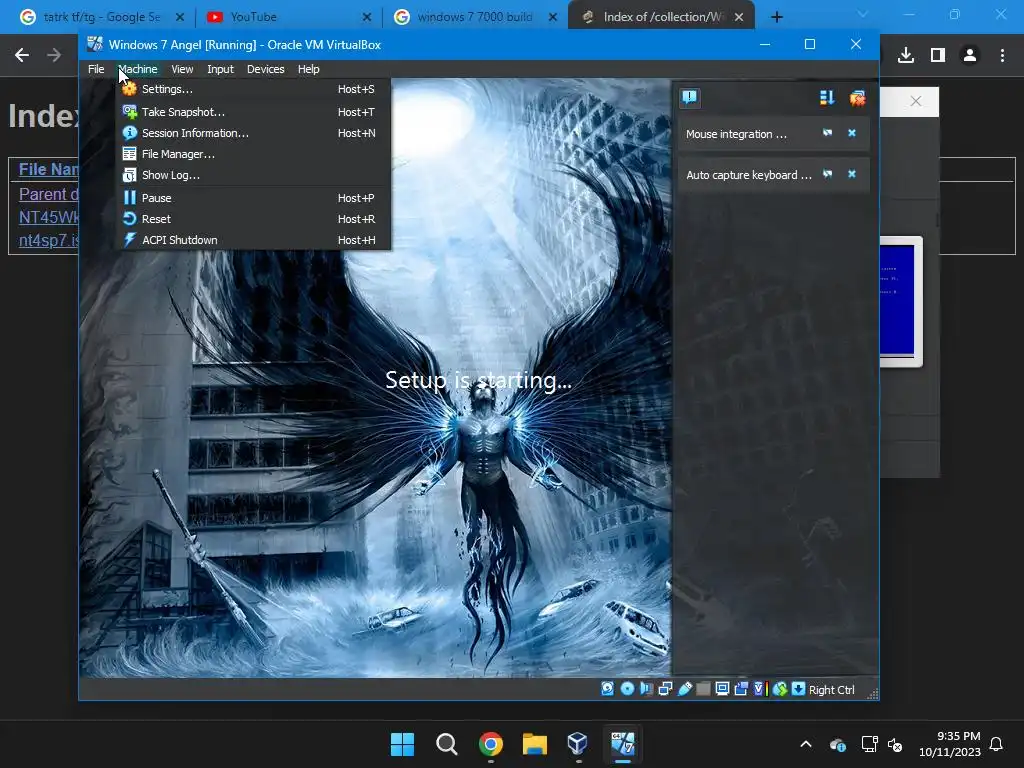1024x768 pixels.
Task: Close the white popup behind VirtualBox window
Action: coord(916,101)
